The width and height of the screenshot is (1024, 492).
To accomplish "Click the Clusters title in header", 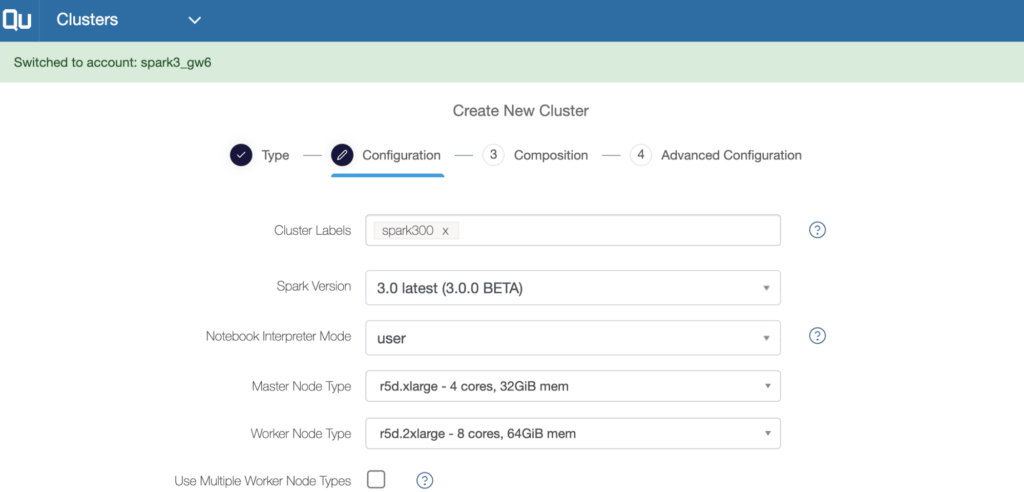I will [88, 20].
